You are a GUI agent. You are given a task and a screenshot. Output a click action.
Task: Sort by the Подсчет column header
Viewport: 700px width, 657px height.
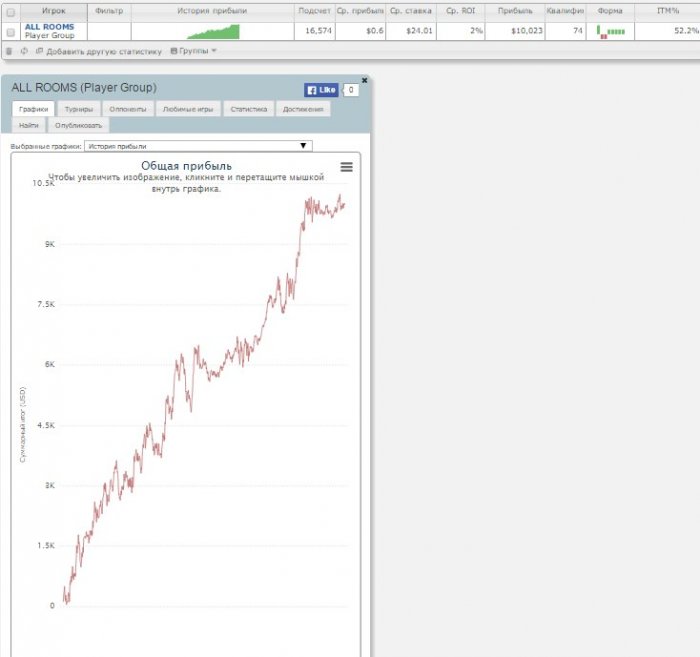(x=314, y=11)
